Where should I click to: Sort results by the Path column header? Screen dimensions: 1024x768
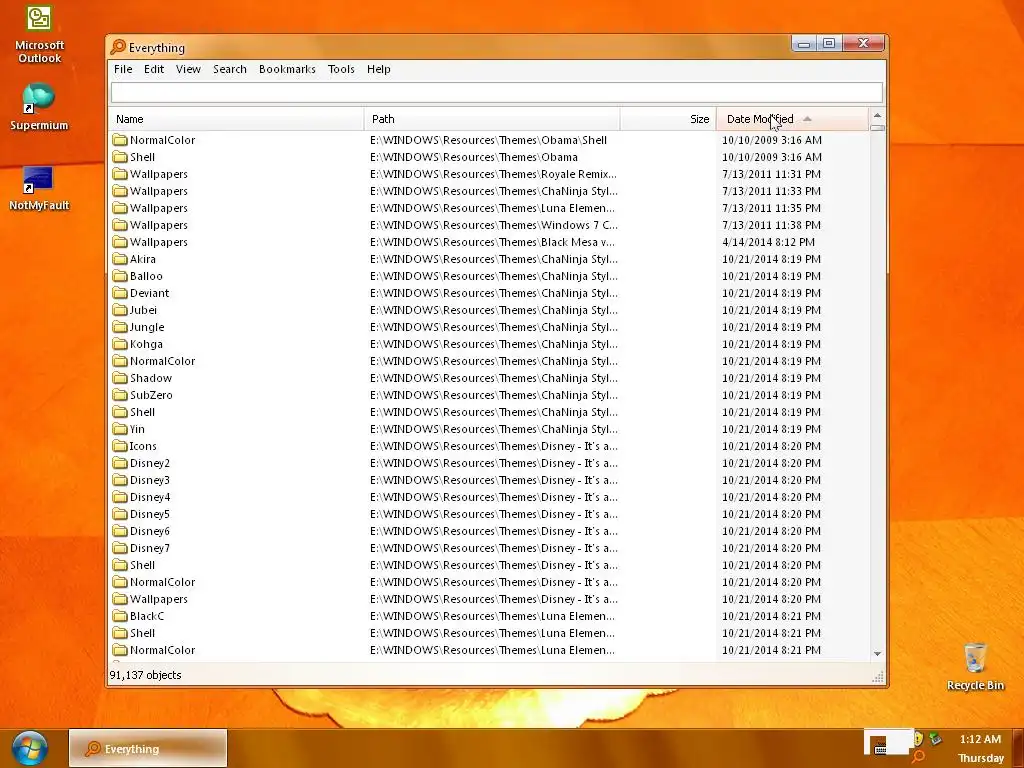[492, 119]
